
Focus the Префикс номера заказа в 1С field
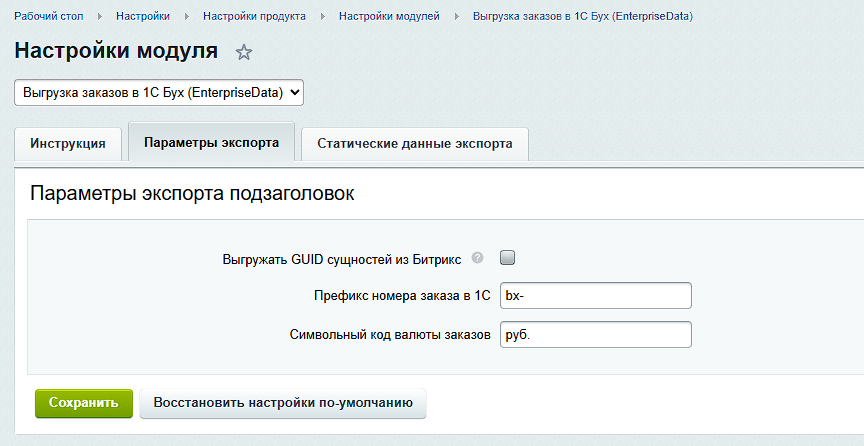[595, 296]
